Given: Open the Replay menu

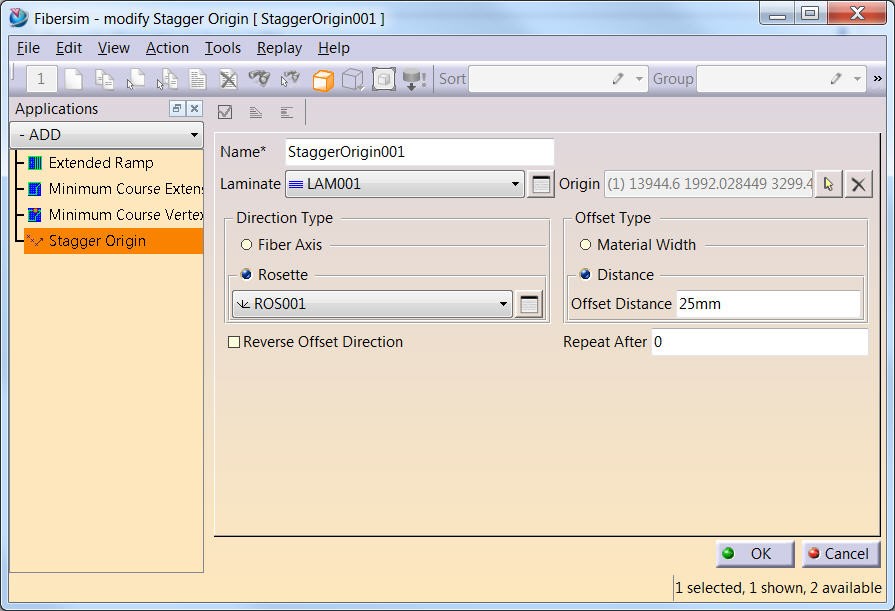Looking at the screenshot, I should [279, 47].
